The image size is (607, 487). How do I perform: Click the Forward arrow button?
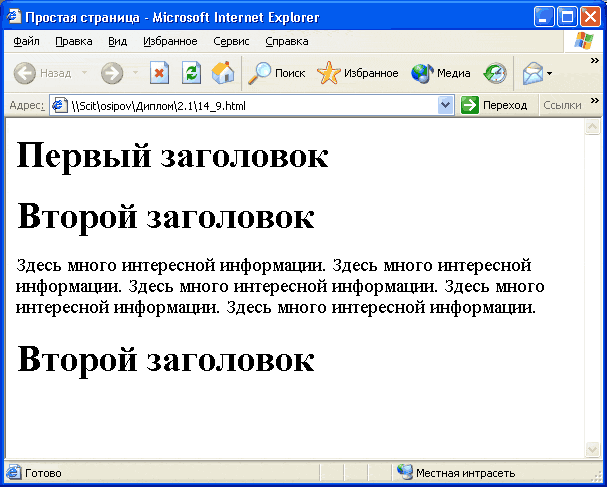112,73
